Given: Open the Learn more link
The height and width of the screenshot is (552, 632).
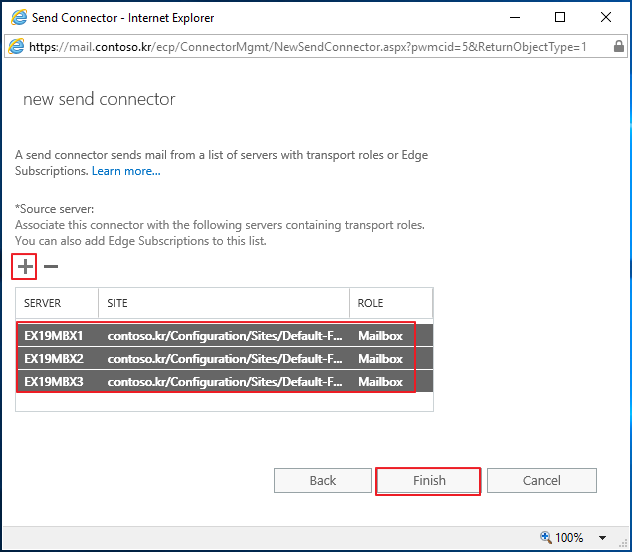Looking at the screenshot, I should pyautogui.click(x=126, y=171).
